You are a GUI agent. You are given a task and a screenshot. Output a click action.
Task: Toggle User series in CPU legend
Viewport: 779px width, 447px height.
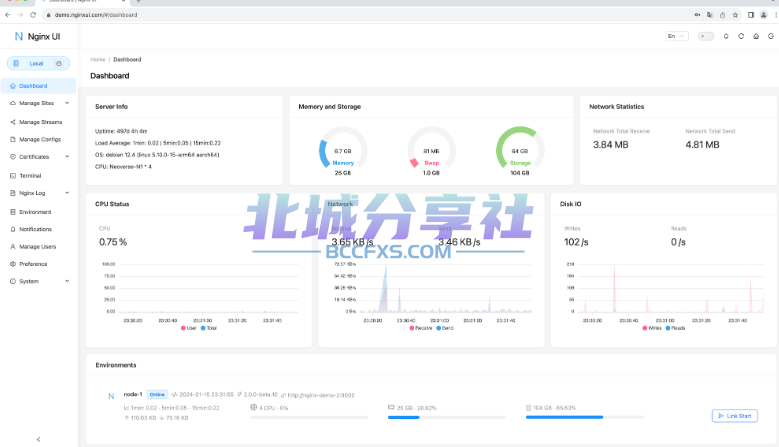click(x=189, y=328)
